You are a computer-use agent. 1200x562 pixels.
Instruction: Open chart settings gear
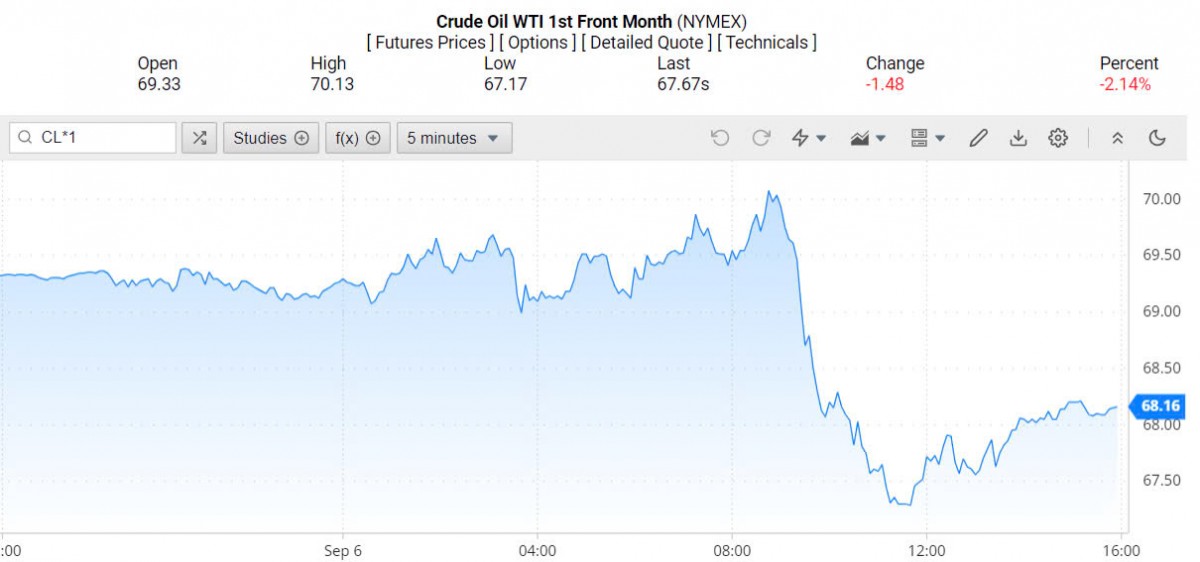(1058, 138)
